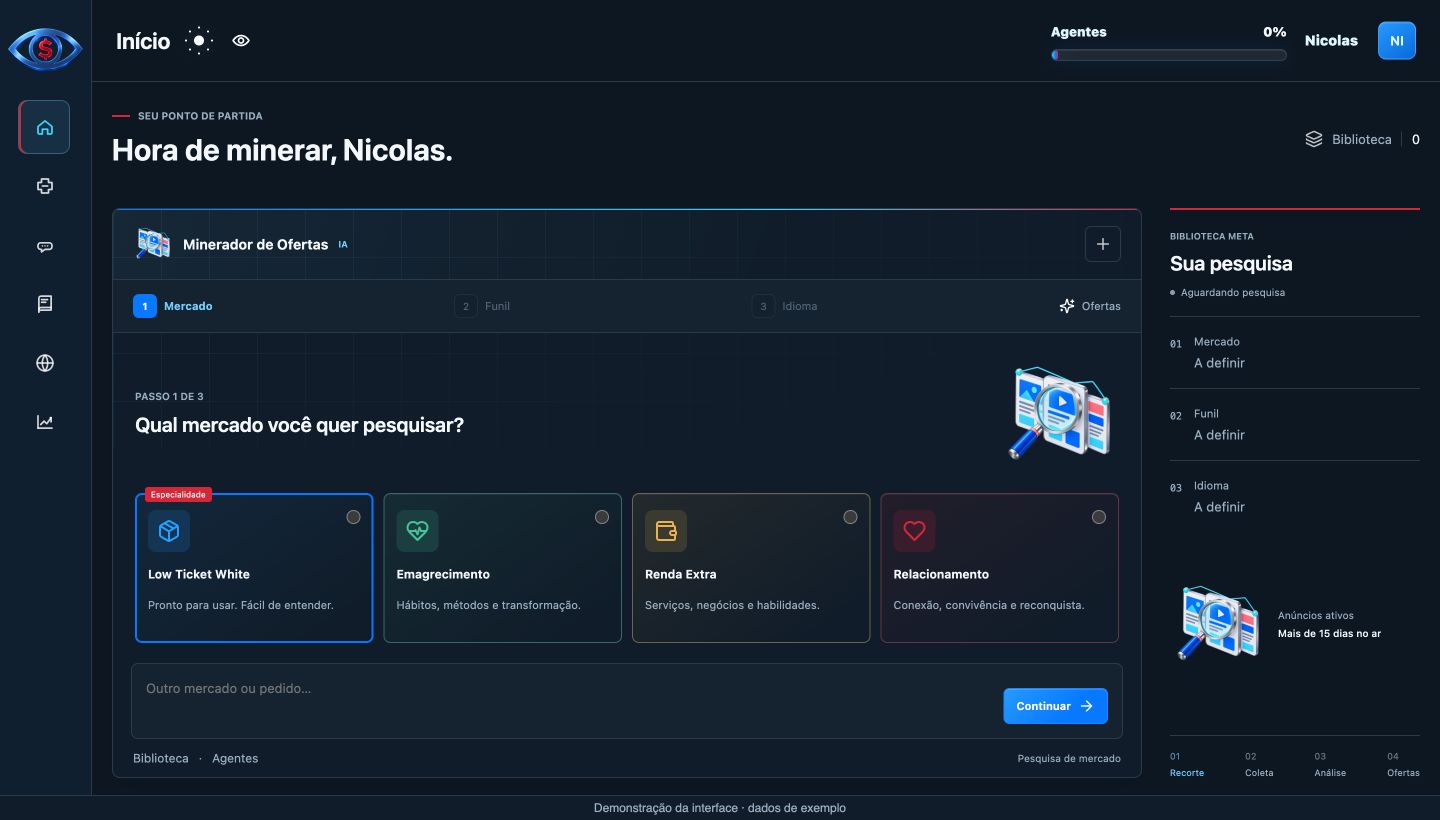The image size is (1440, 820).
Task: Open the Biblioteca counter label at top right
Action: pyautogui.click(x=1362, y=139)
